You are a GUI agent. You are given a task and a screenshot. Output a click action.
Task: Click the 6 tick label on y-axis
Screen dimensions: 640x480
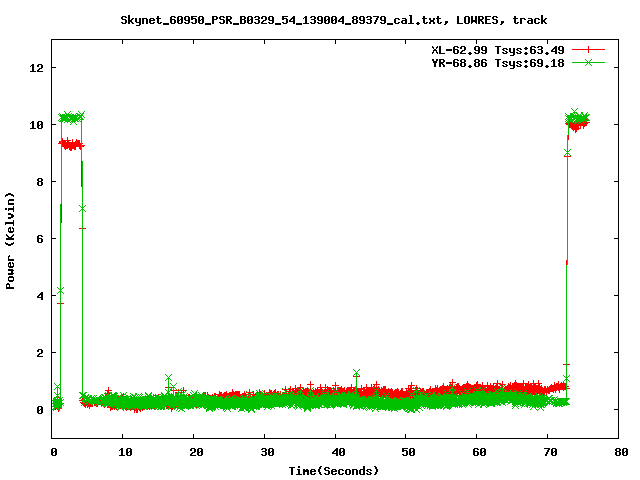pyautogui.click(x=41, y=239)
